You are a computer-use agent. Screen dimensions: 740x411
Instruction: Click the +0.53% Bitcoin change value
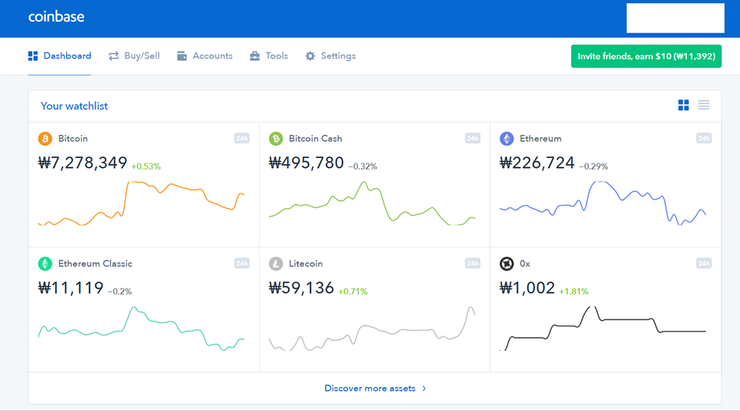click(x=146, y=166)
